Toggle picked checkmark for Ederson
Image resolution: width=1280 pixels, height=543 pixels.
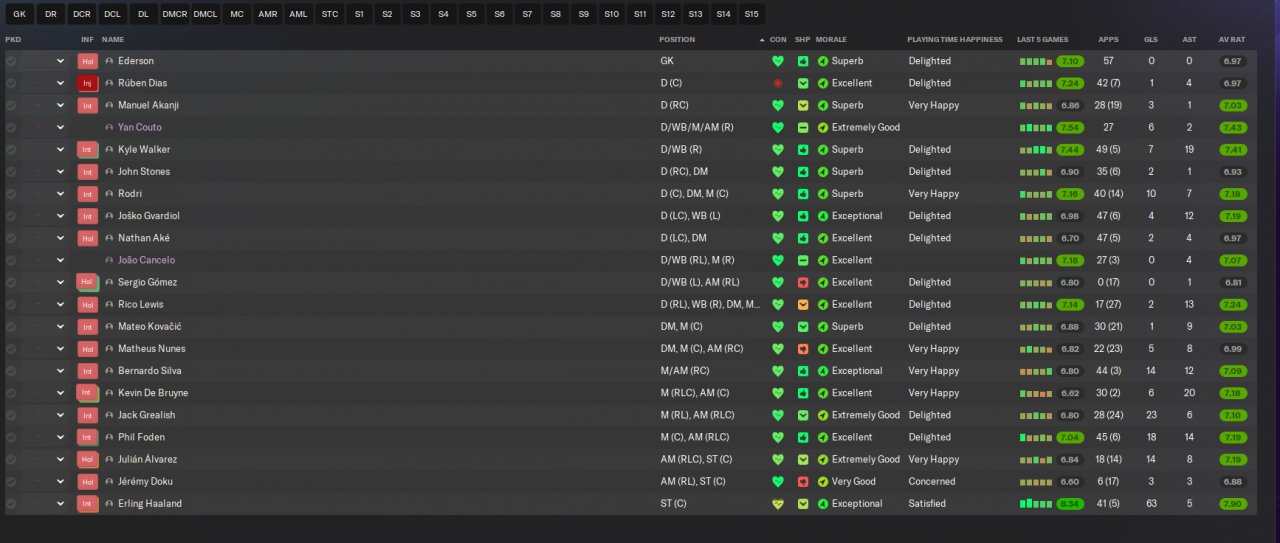coord(11,61)
